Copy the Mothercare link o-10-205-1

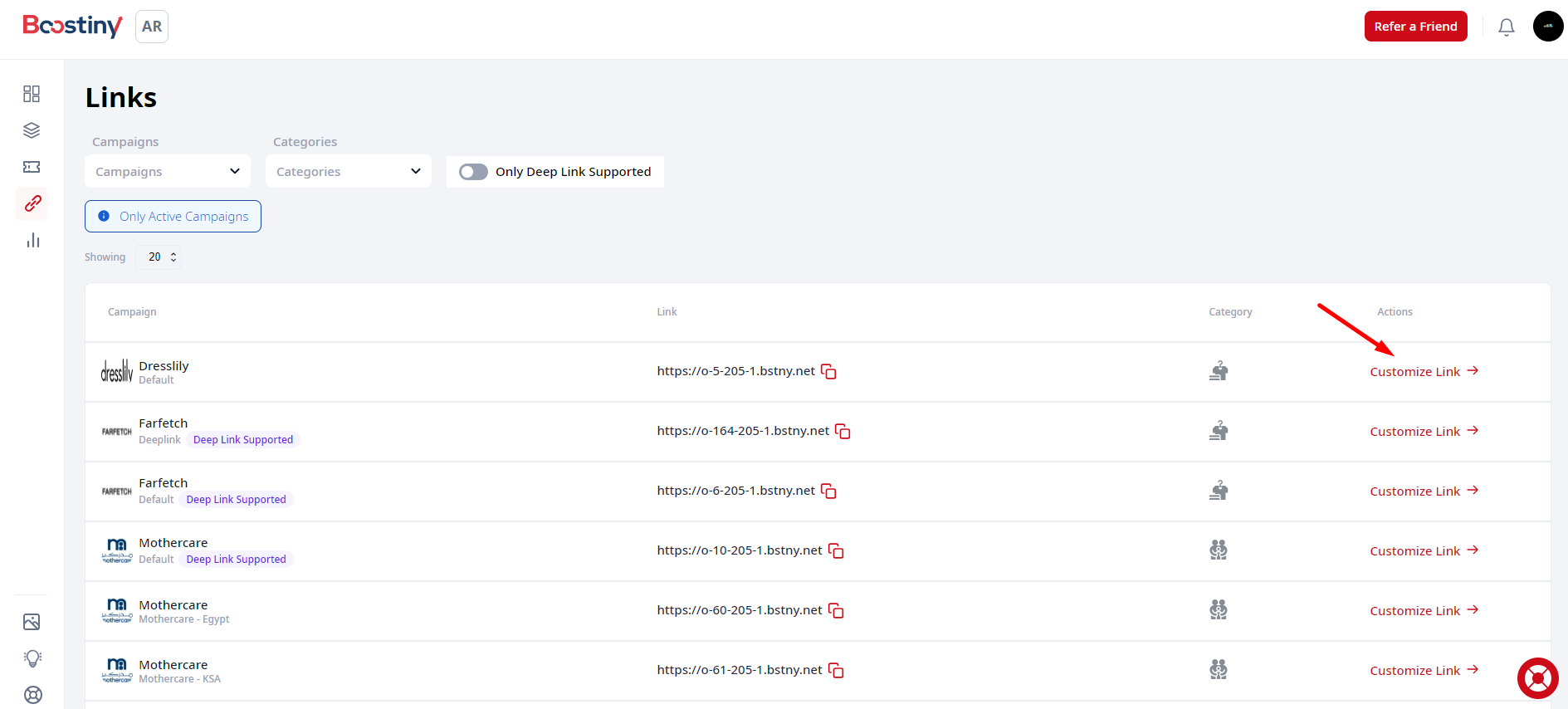click(836, 550)
